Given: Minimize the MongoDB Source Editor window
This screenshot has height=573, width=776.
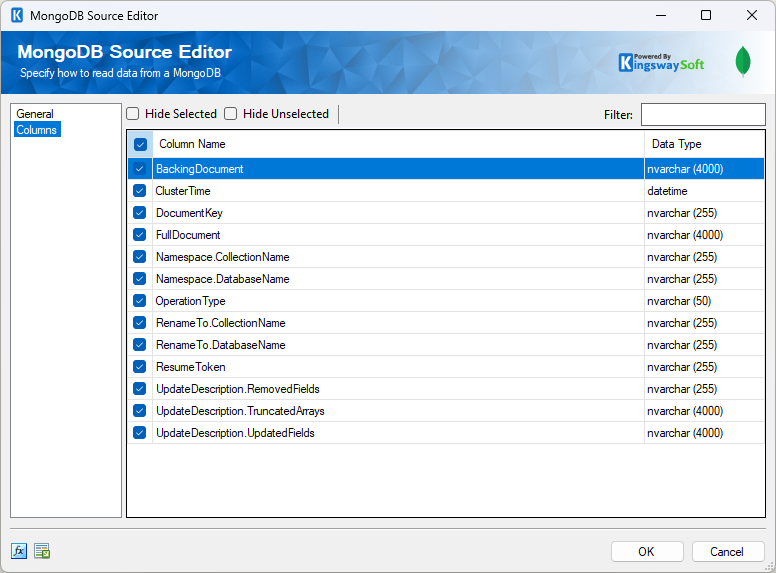Looking at the screenshot, I should (x=661, y=15).
